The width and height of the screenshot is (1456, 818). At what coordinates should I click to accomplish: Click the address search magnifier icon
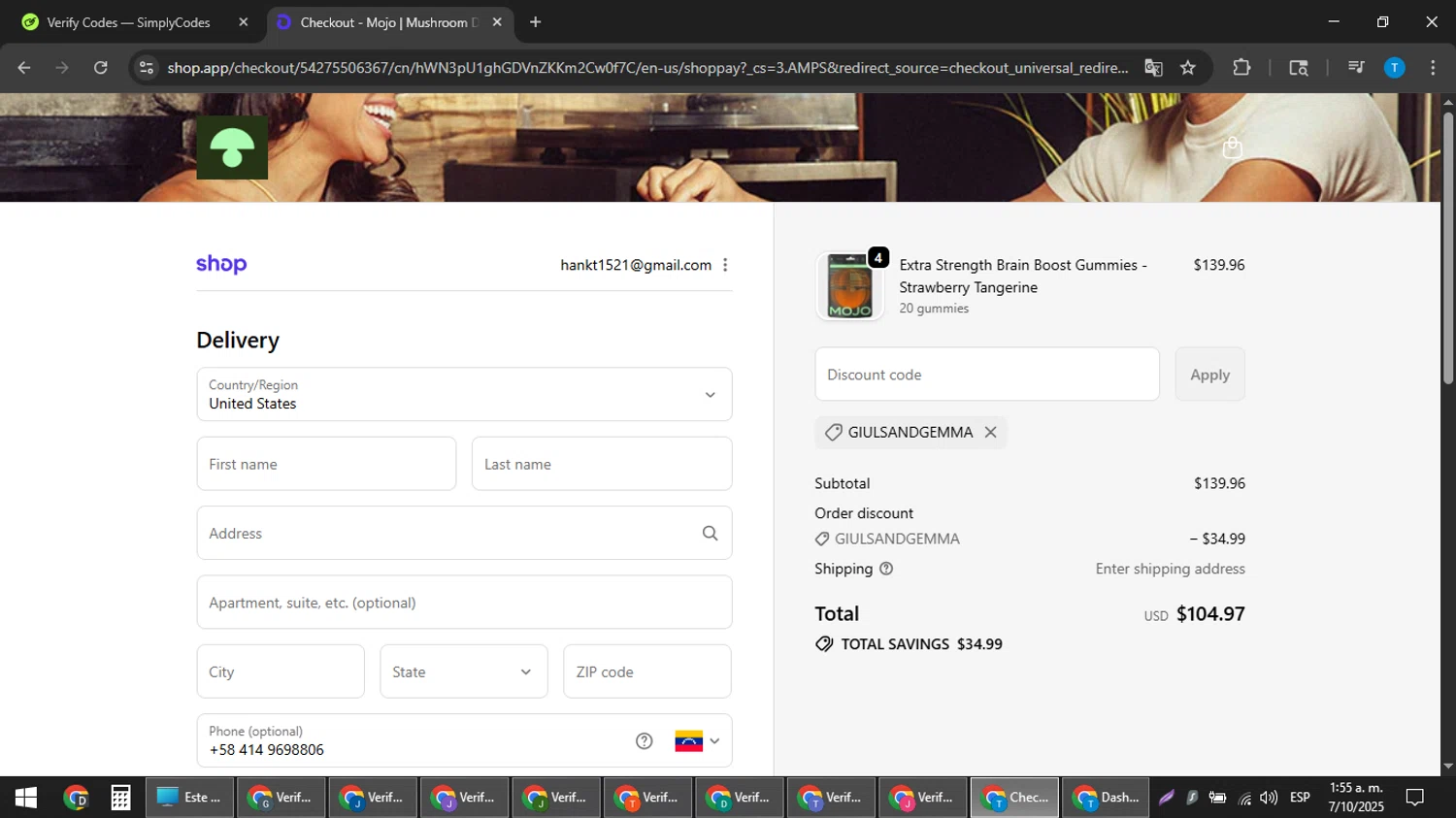pyautogui.click(x=710, y=533)
